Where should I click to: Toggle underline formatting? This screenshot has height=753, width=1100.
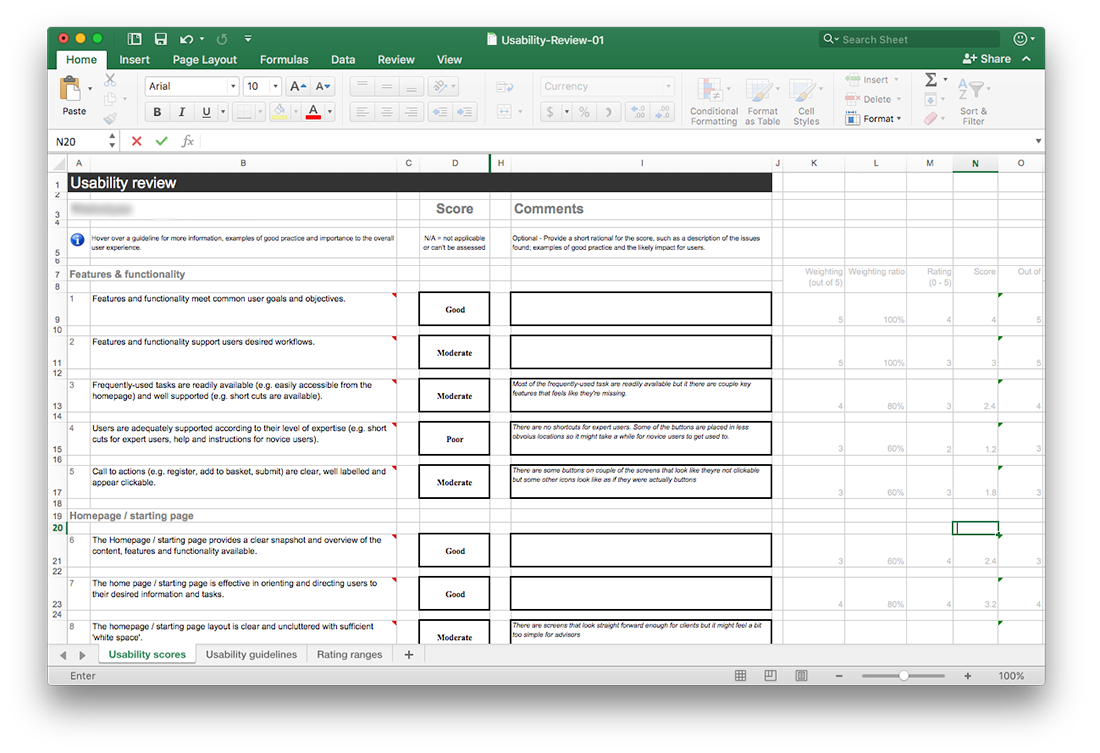[206, 112]
